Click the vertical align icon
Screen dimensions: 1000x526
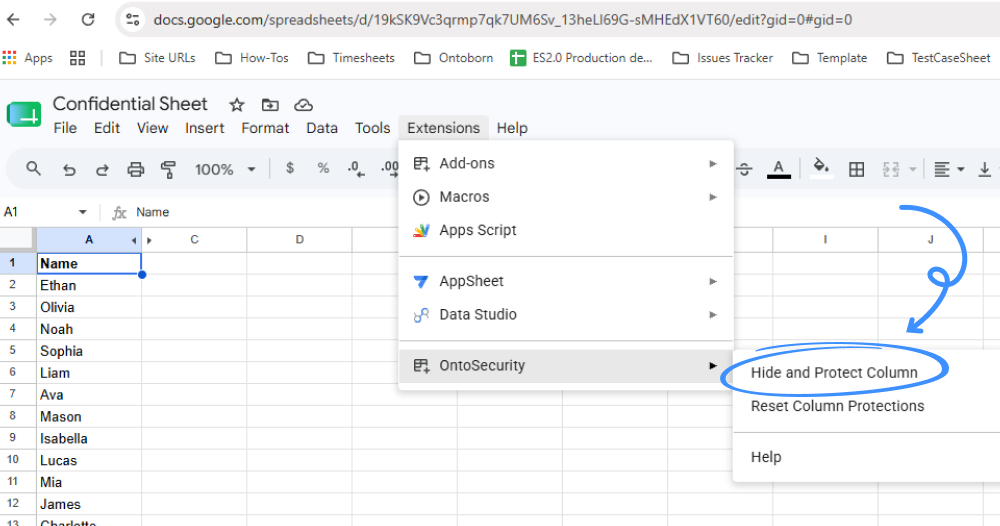coord(985,170)
